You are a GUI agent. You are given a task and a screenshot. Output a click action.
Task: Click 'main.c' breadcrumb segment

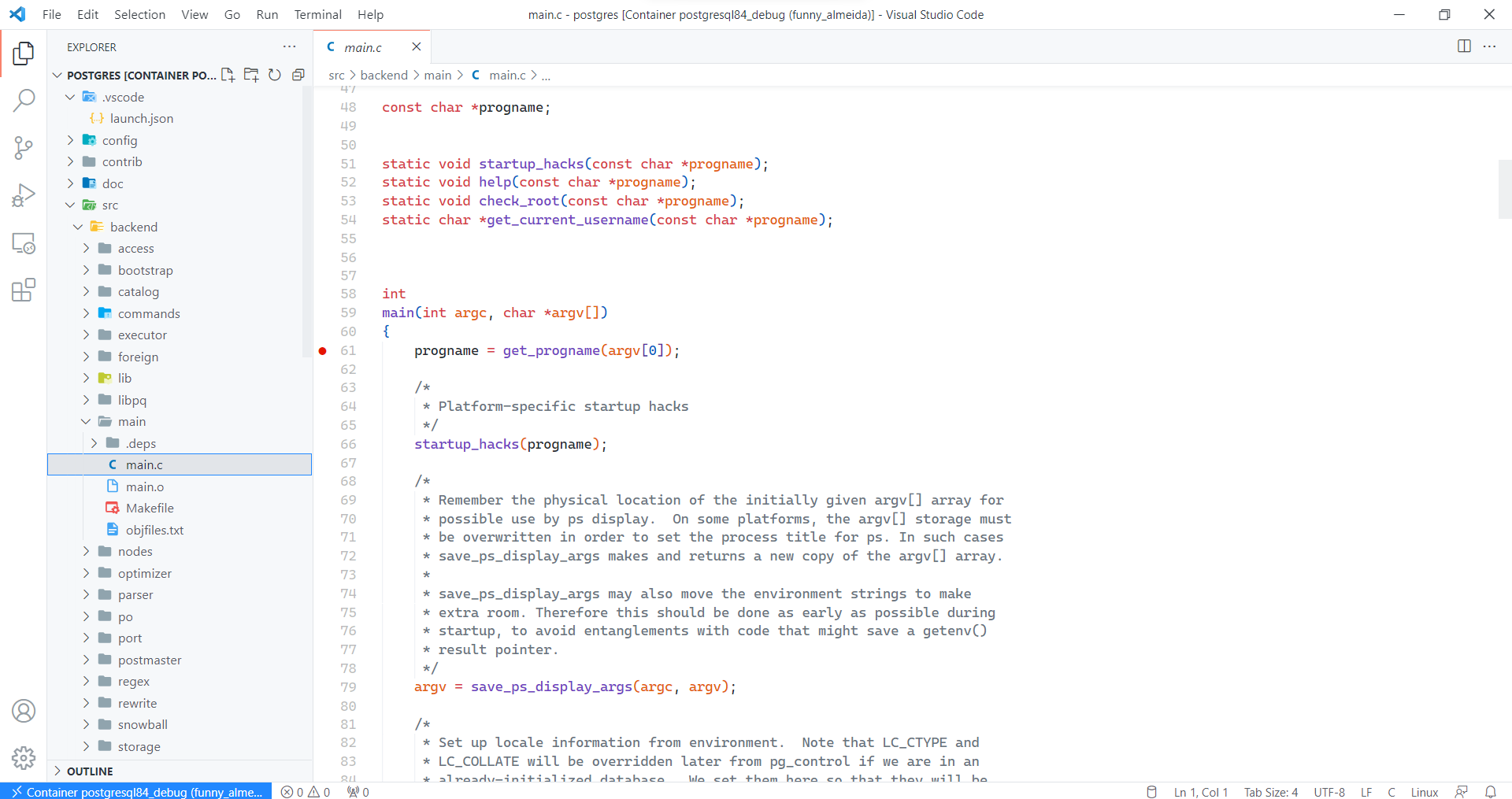507,75
